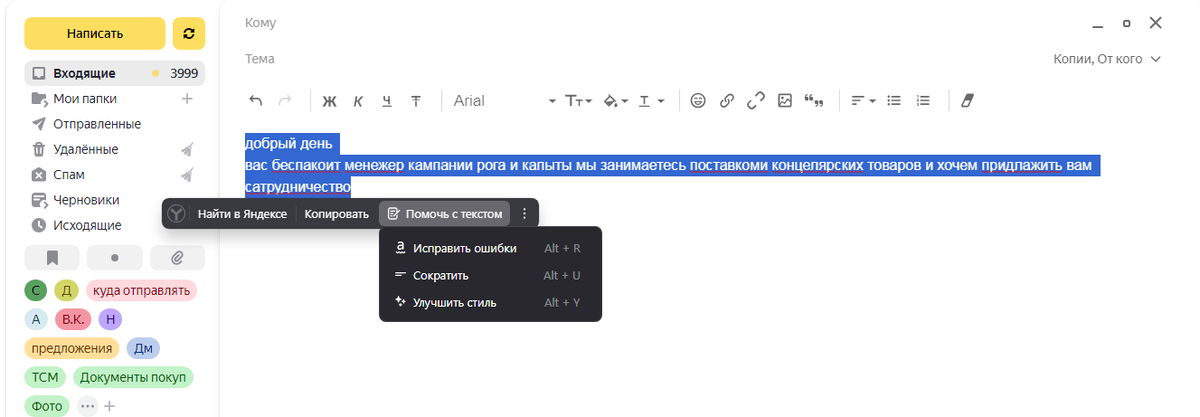
Task: Toggle strikethrough formatting
Action: click(416, 100)
